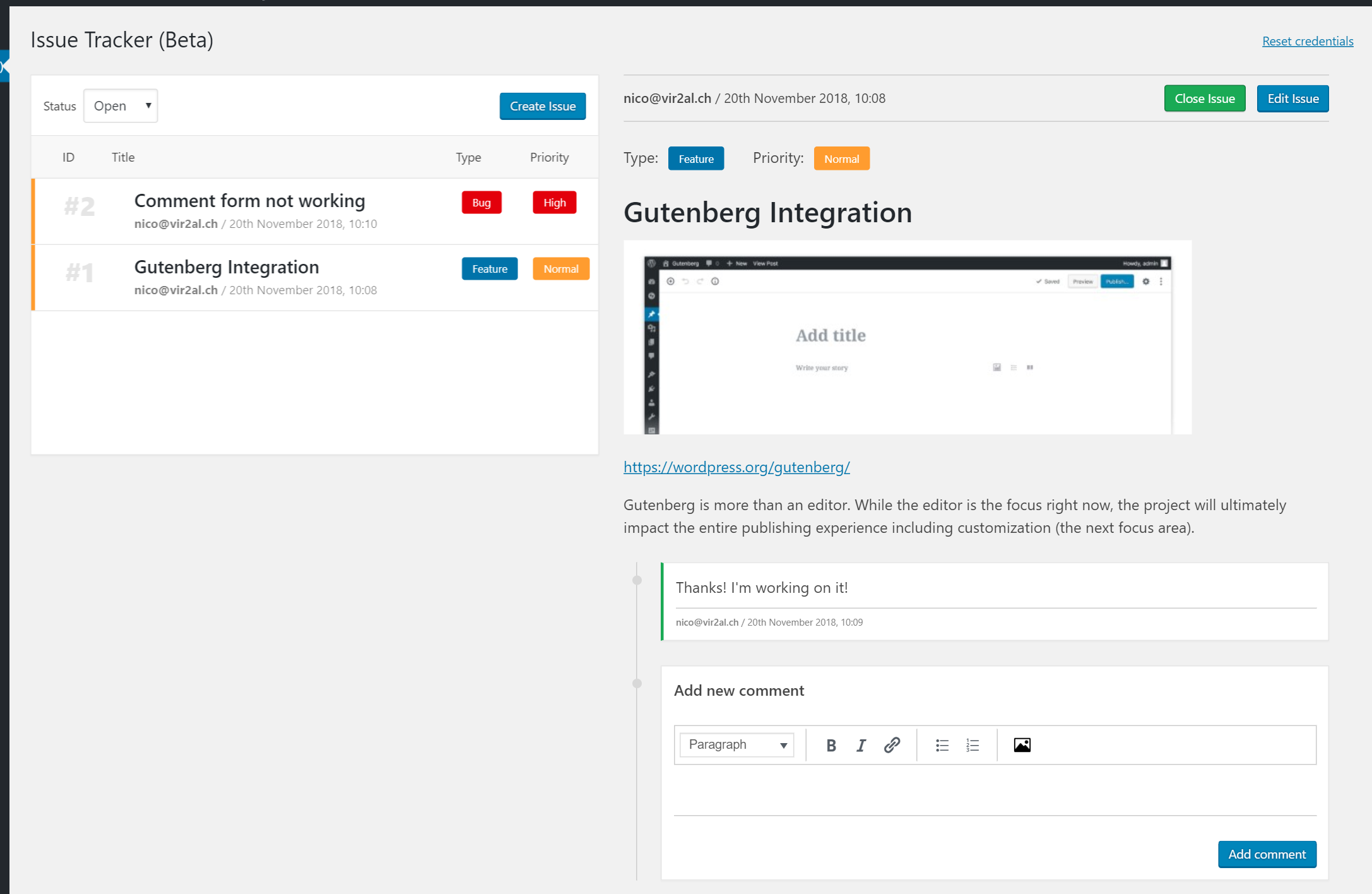Select issue #1 Gutenberg Integration in the list
The height and width of the screenshot is (894, 1372).
click(x=314, y=278)
